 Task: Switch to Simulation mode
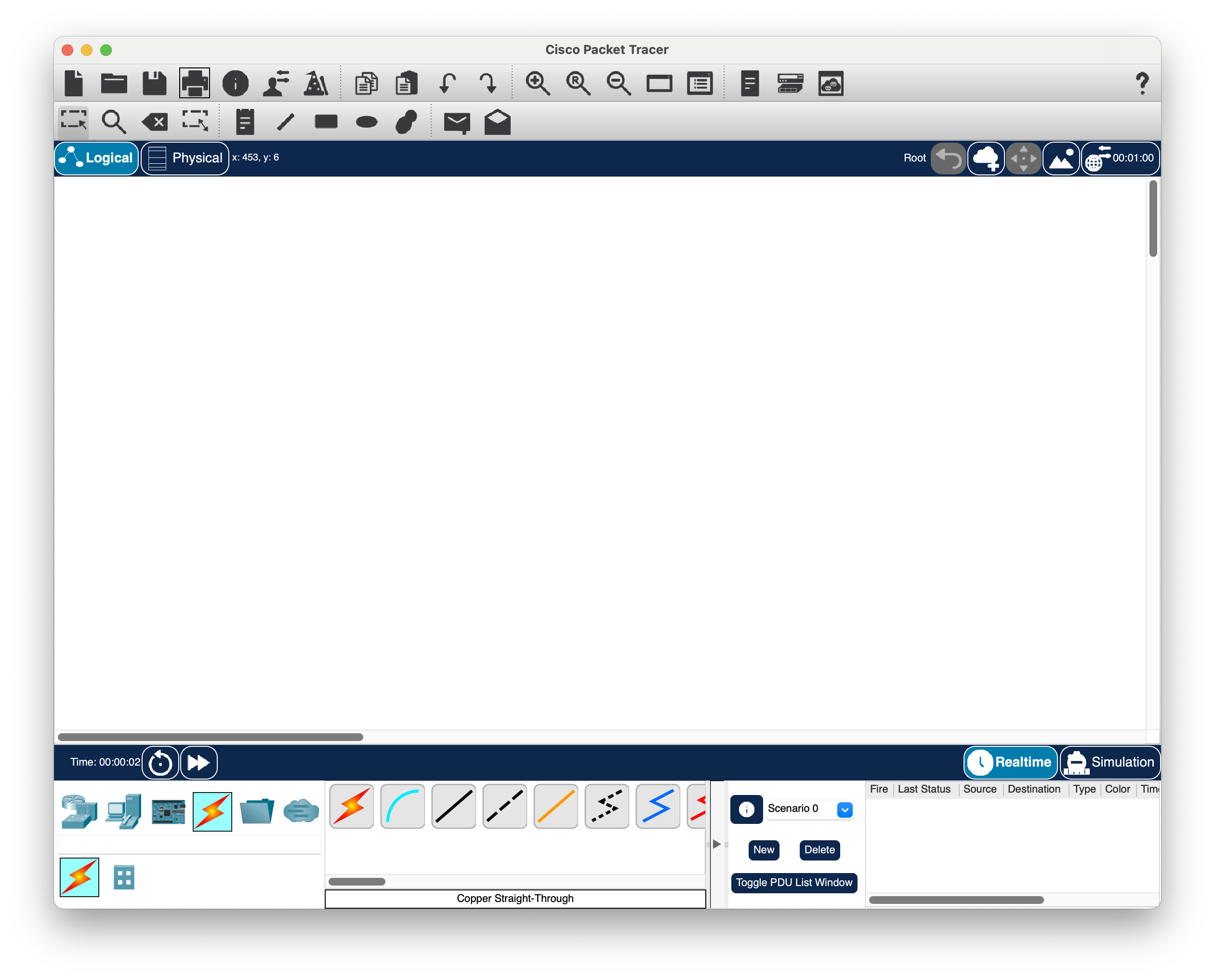tap(1110, 763)
